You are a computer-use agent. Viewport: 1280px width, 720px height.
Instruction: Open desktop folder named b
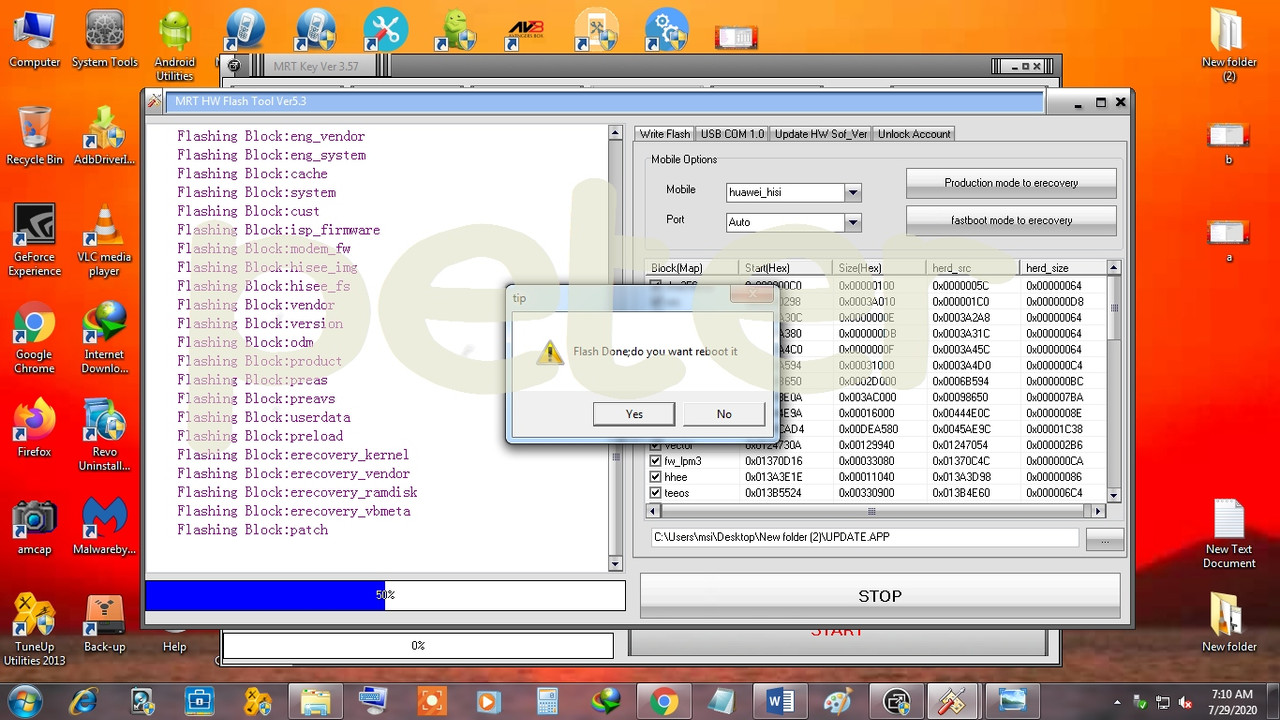pyautogui.click(x=1229, y=143)
